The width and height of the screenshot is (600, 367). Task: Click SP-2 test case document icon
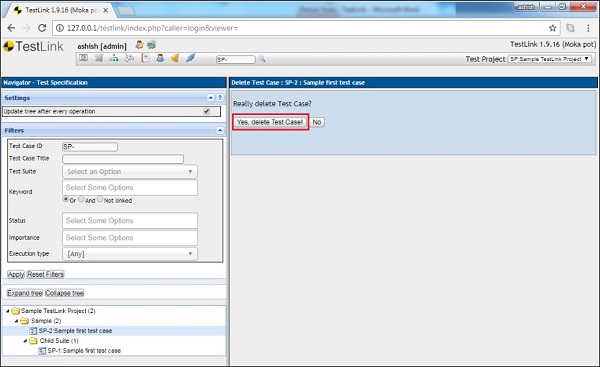33,331
